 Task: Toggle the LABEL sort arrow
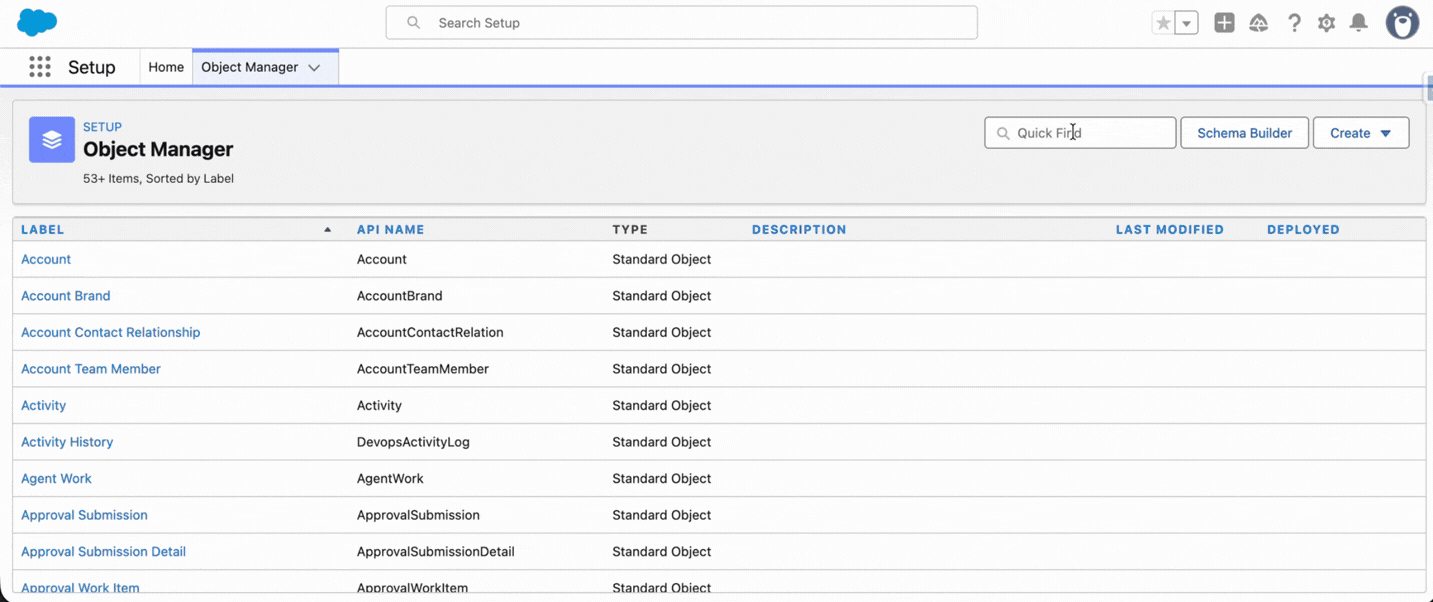[x=327, y=229]
